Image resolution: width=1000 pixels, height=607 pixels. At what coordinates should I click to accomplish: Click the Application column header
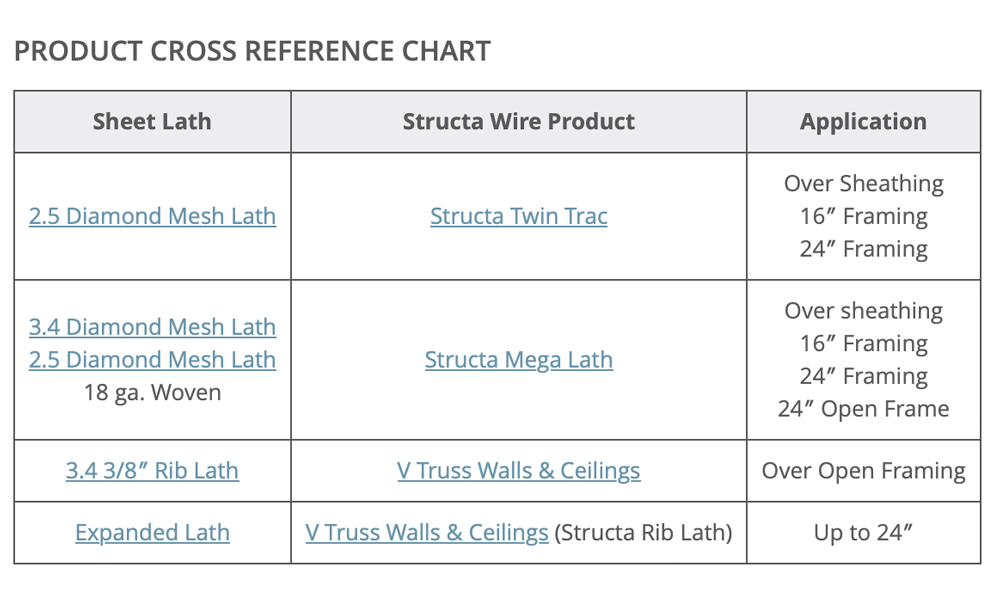(x=863, y=122)
